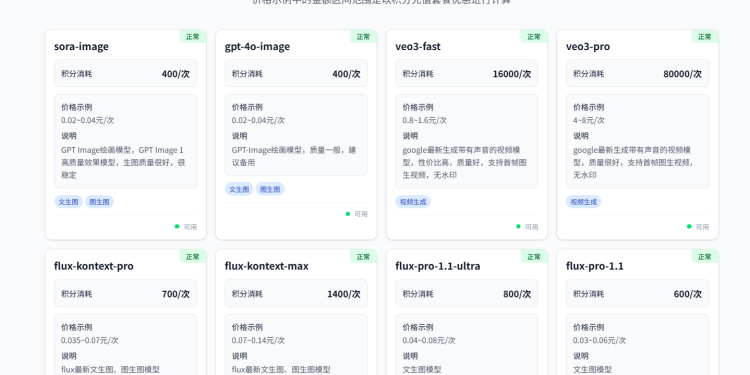This screenshot has height=375, width=750.
Task: Select the flux-kontext-pro model title
Action: (94, 266)
